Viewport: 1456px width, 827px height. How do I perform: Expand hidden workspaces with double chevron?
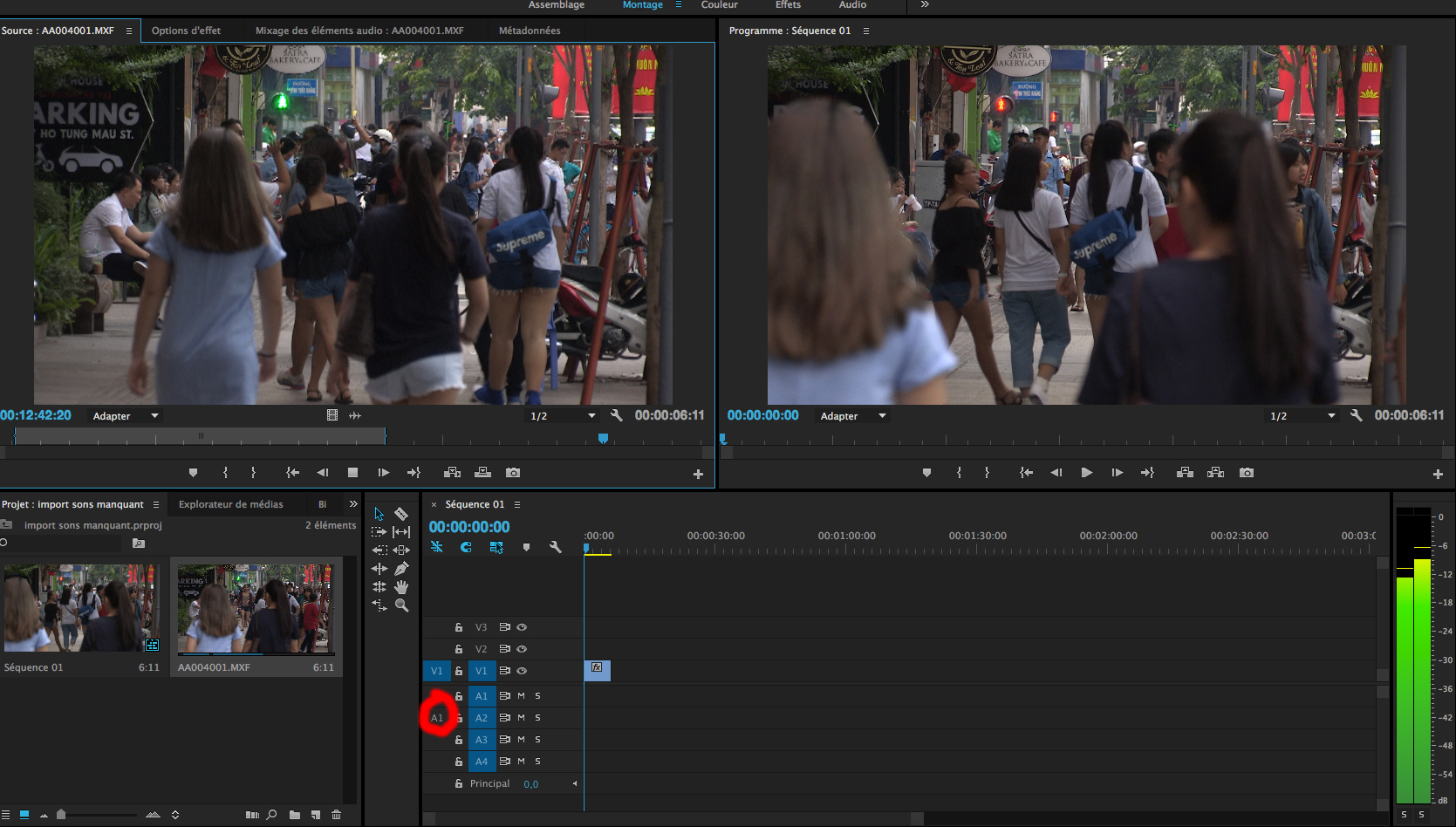(x=925, y=5)
